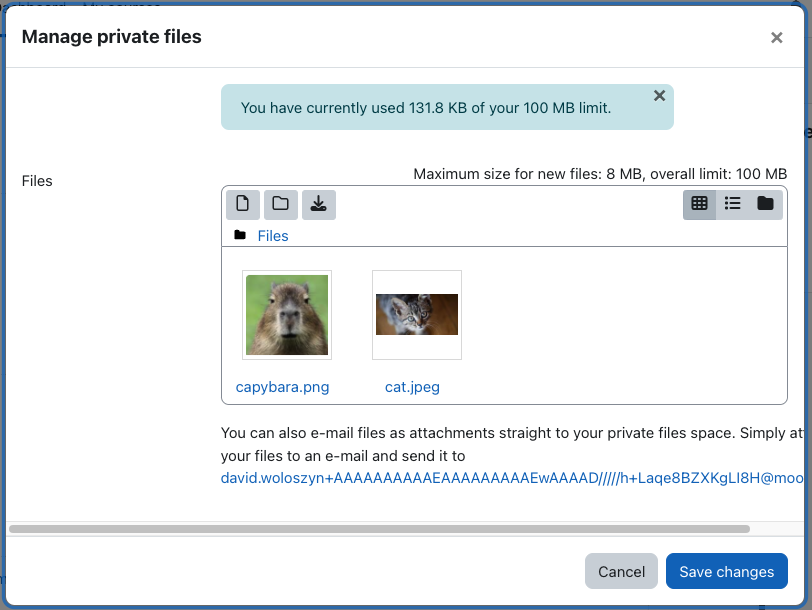Click the Manage private files heading
The width and height of the screenshot is (812, 610).
[111, 37]
